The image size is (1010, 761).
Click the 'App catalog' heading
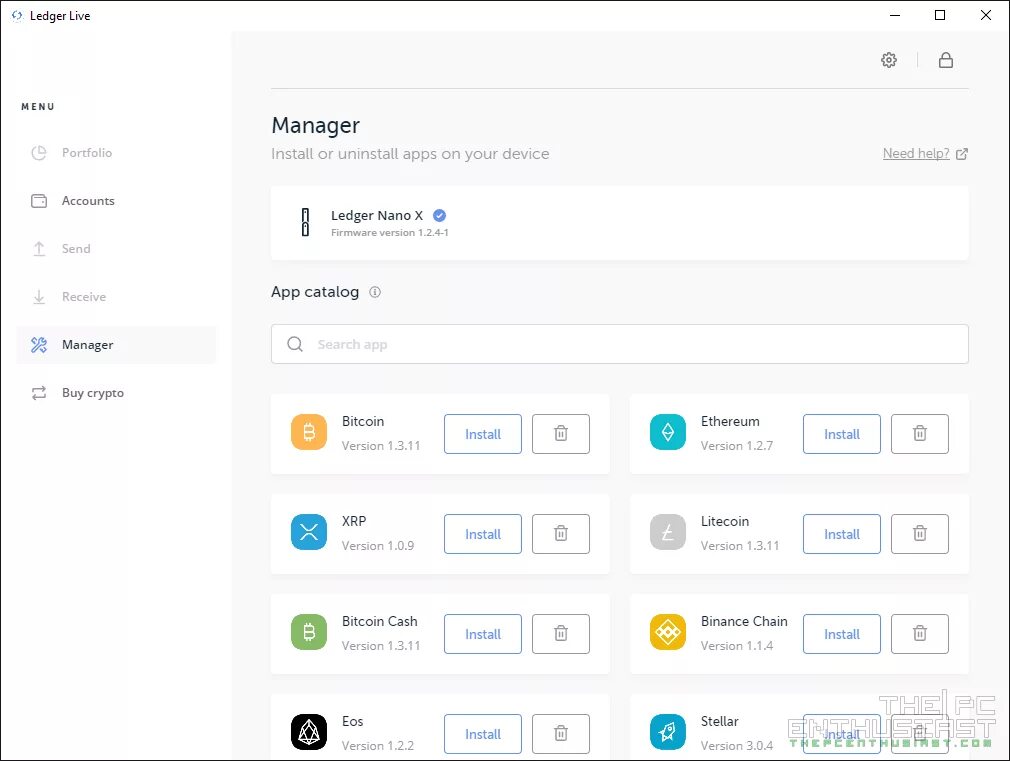click(x=315, y=292)
